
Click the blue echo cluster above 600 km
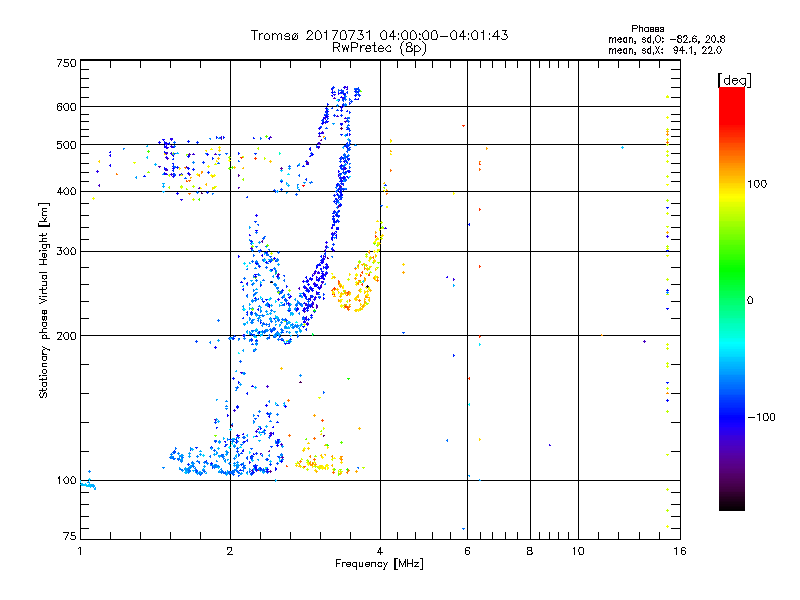pos(345,94)
